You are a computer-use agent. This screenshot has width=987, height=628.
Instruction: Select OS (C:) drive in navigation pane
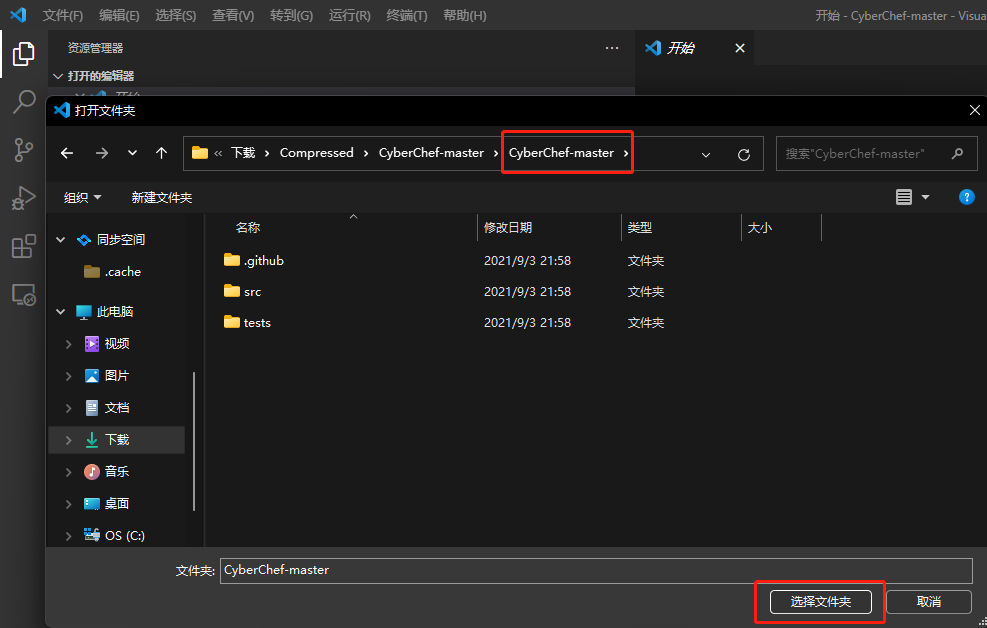point(115,535)
